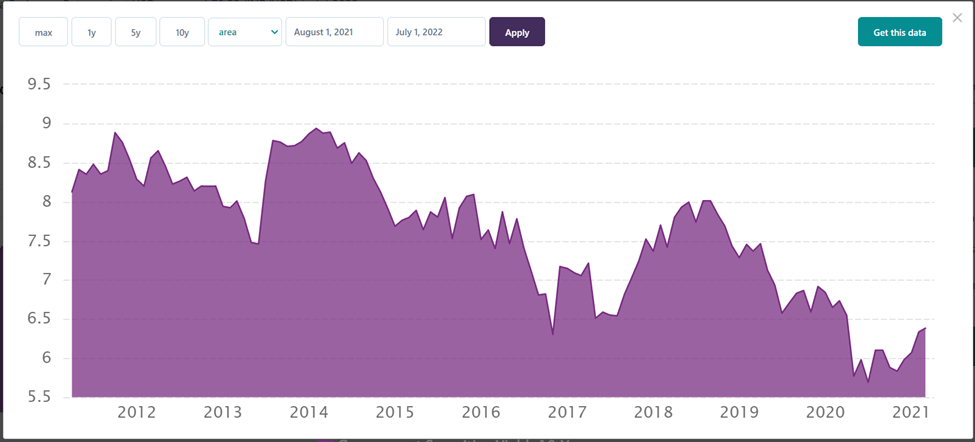Click the 7.5 value on the y-axis
975x442 pixels.
coord(38,241)
